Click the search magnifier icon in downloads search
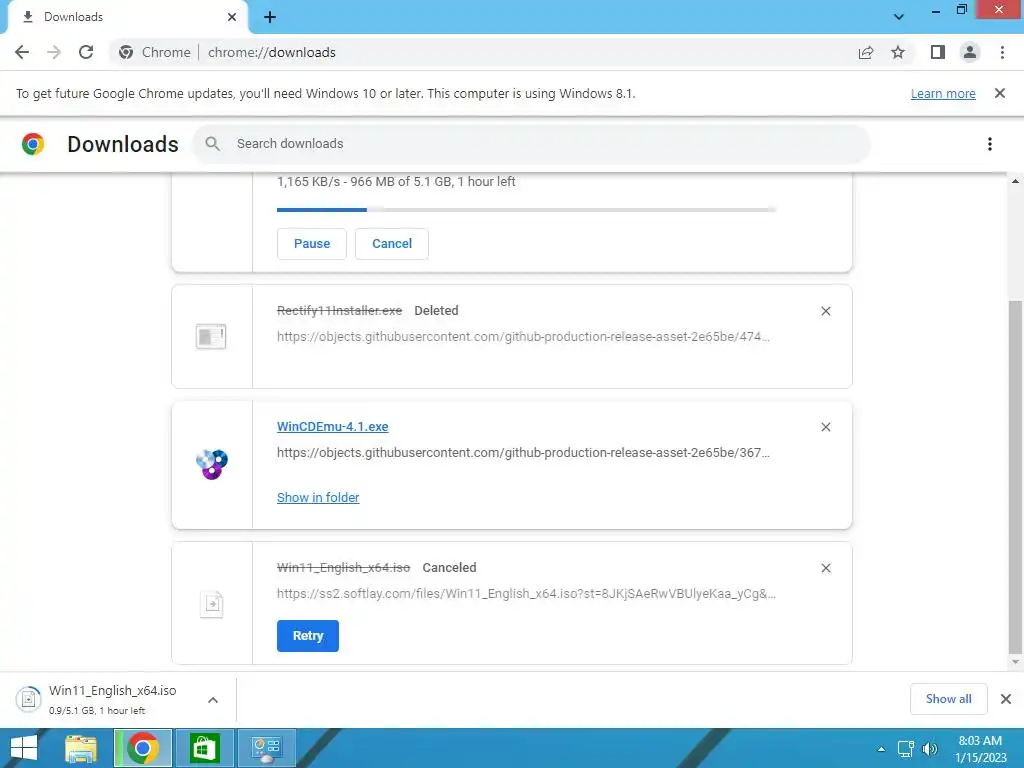Viewport: 1024px width, 768px height. tap(212, 144)
